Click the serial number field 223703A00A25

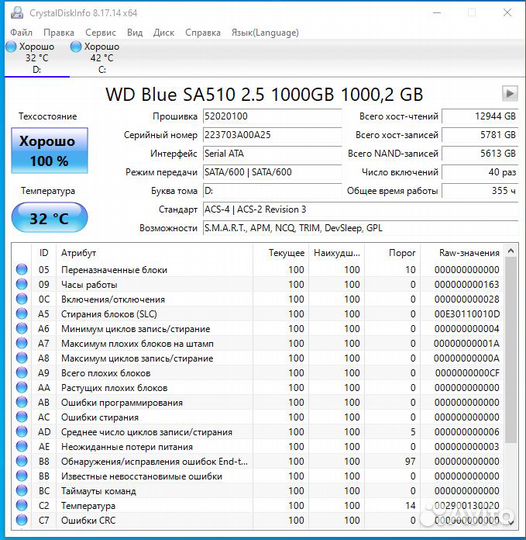(x=272, y=135)
